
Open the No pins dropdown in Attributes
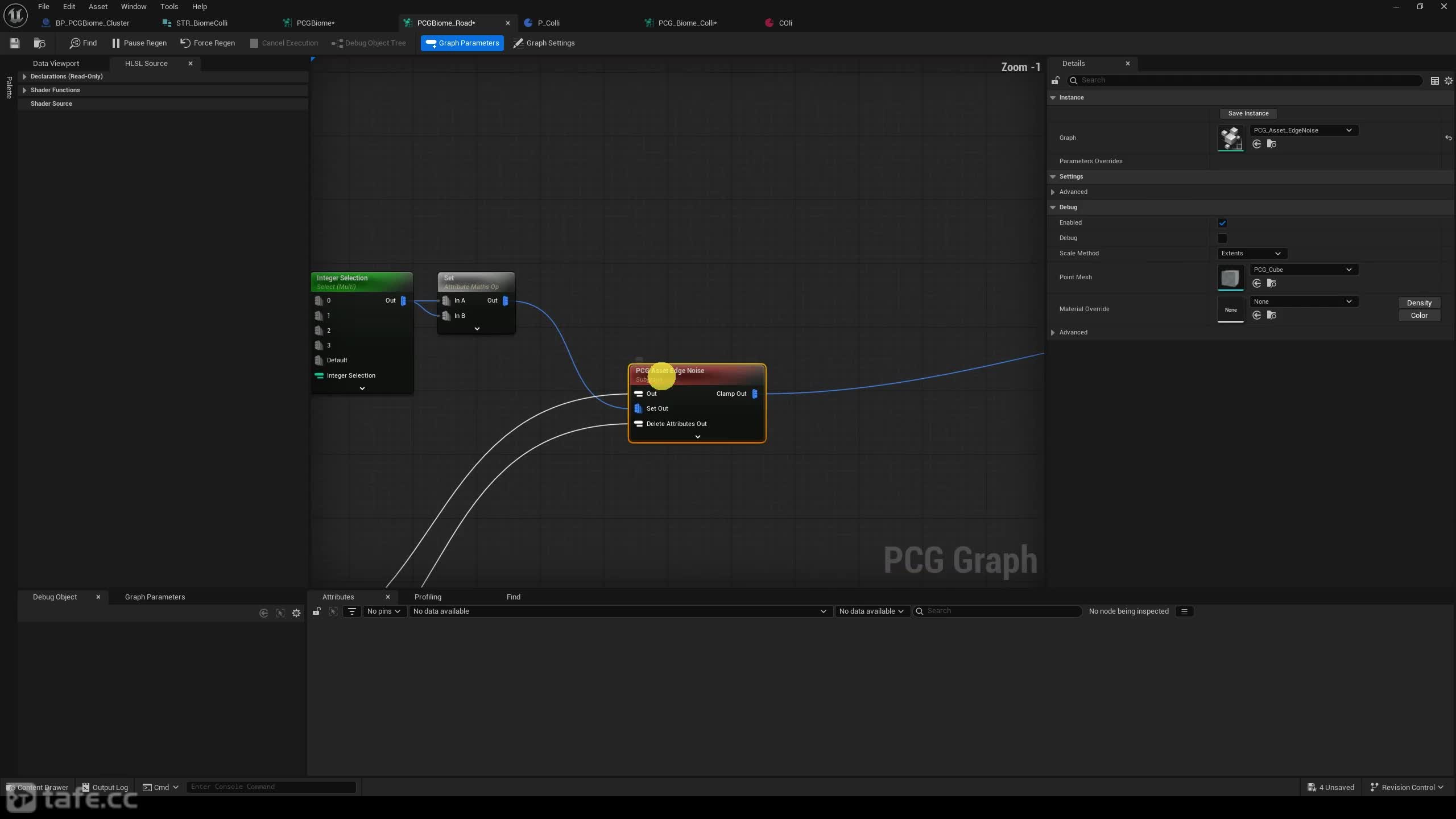(x=383, y=611)
